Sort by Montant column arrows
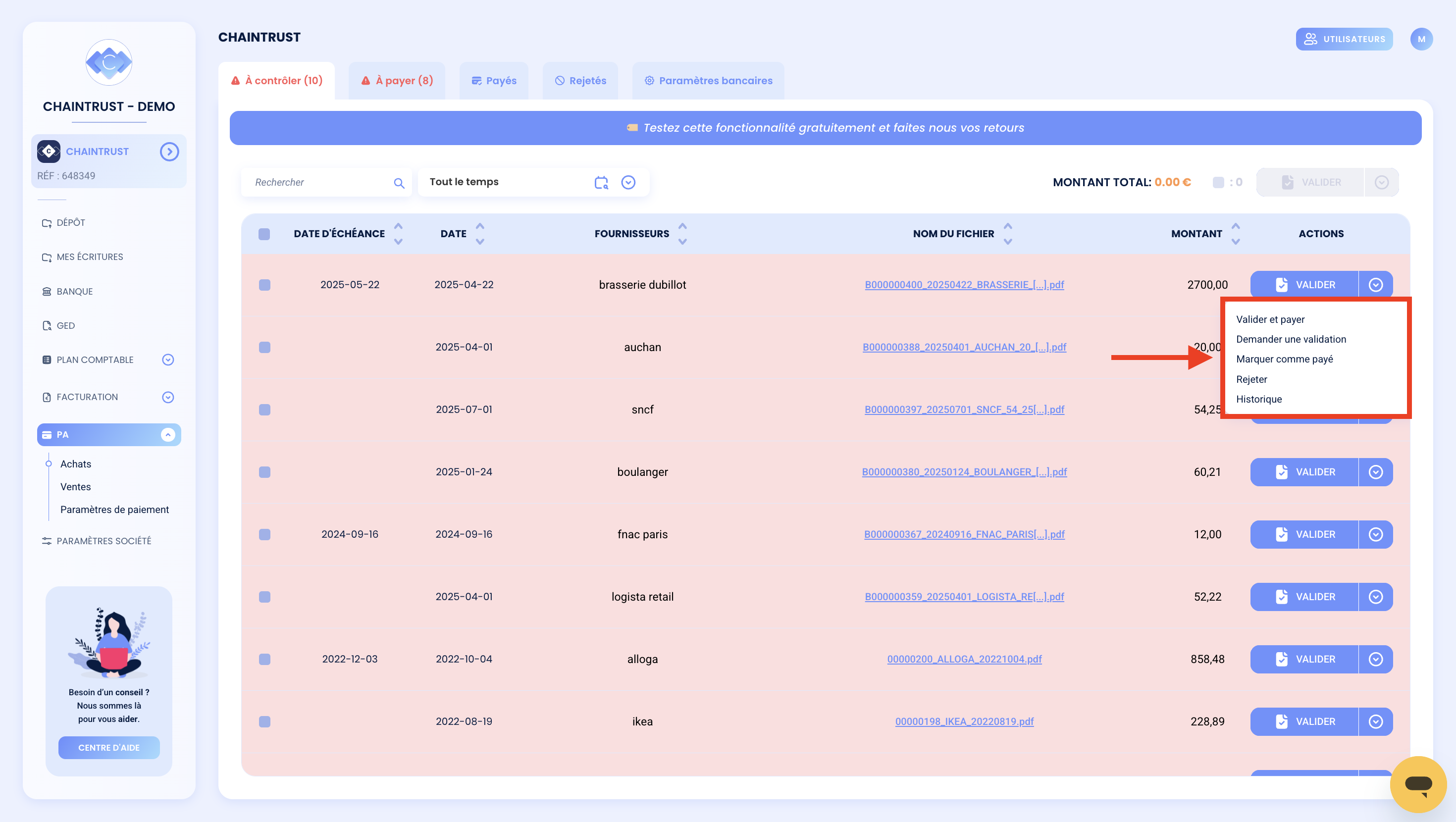 (1236, 234)
